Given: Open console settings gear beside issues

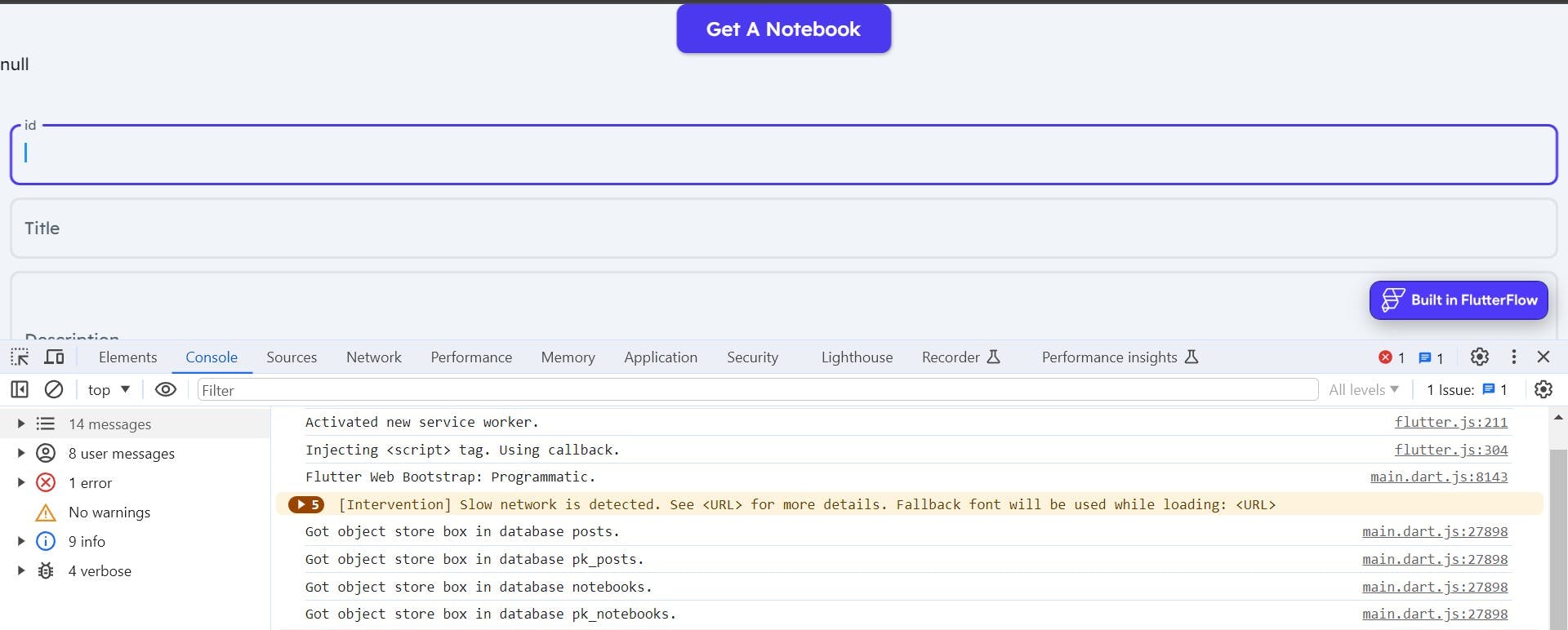Looking at the screenshot, I should point(1543,390).
